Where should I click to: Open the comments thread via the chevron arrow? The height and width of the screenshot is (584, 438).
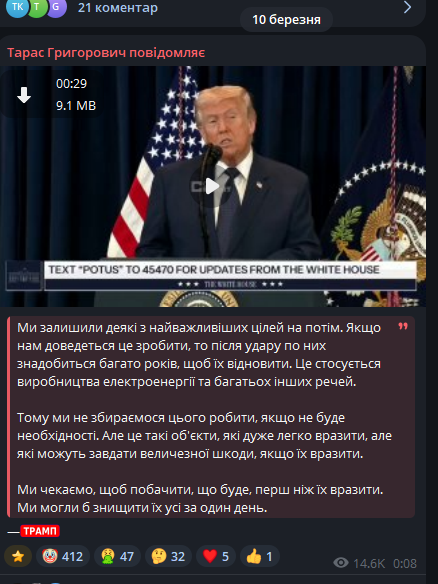click(x=407, y=7)
